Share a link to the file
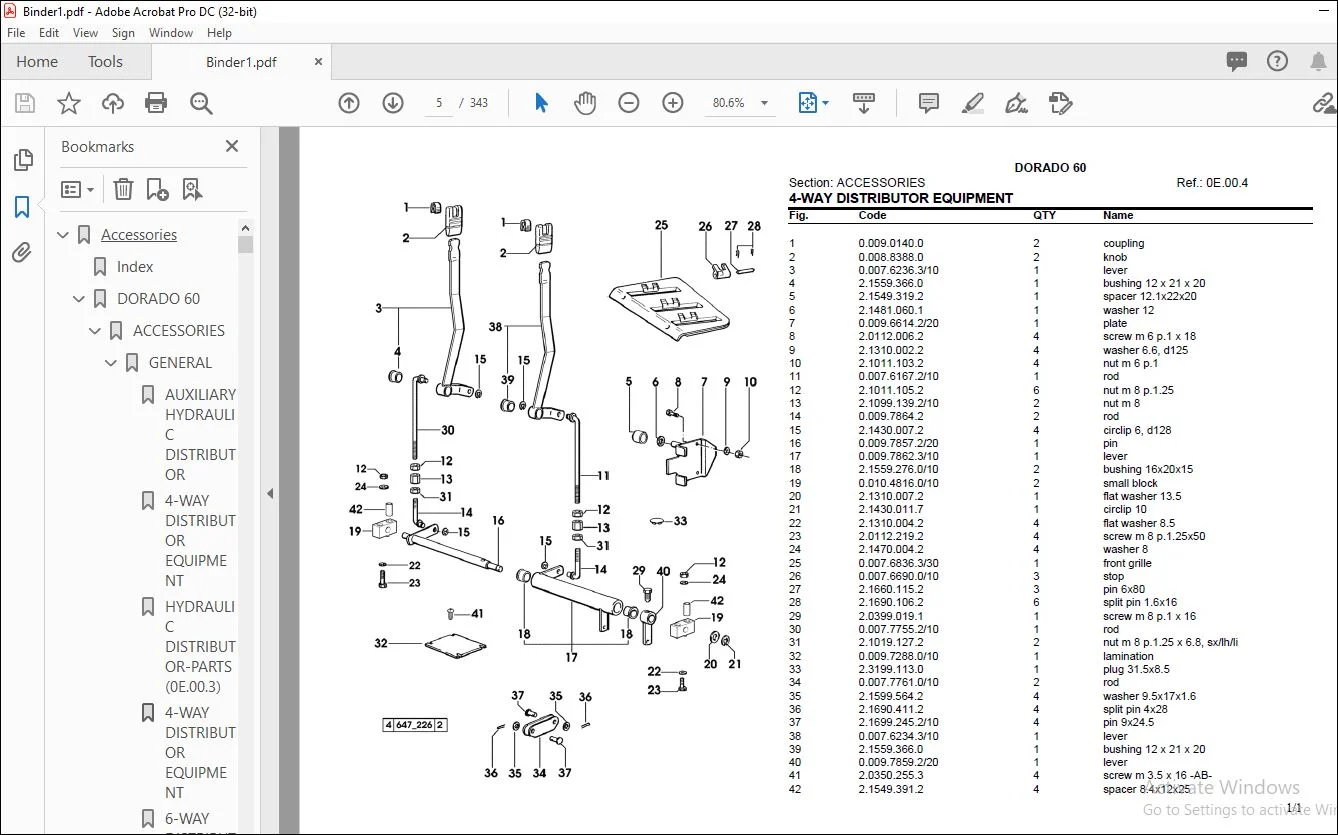Viewport: 1338px width, 835px height. tap(1325, 103)
